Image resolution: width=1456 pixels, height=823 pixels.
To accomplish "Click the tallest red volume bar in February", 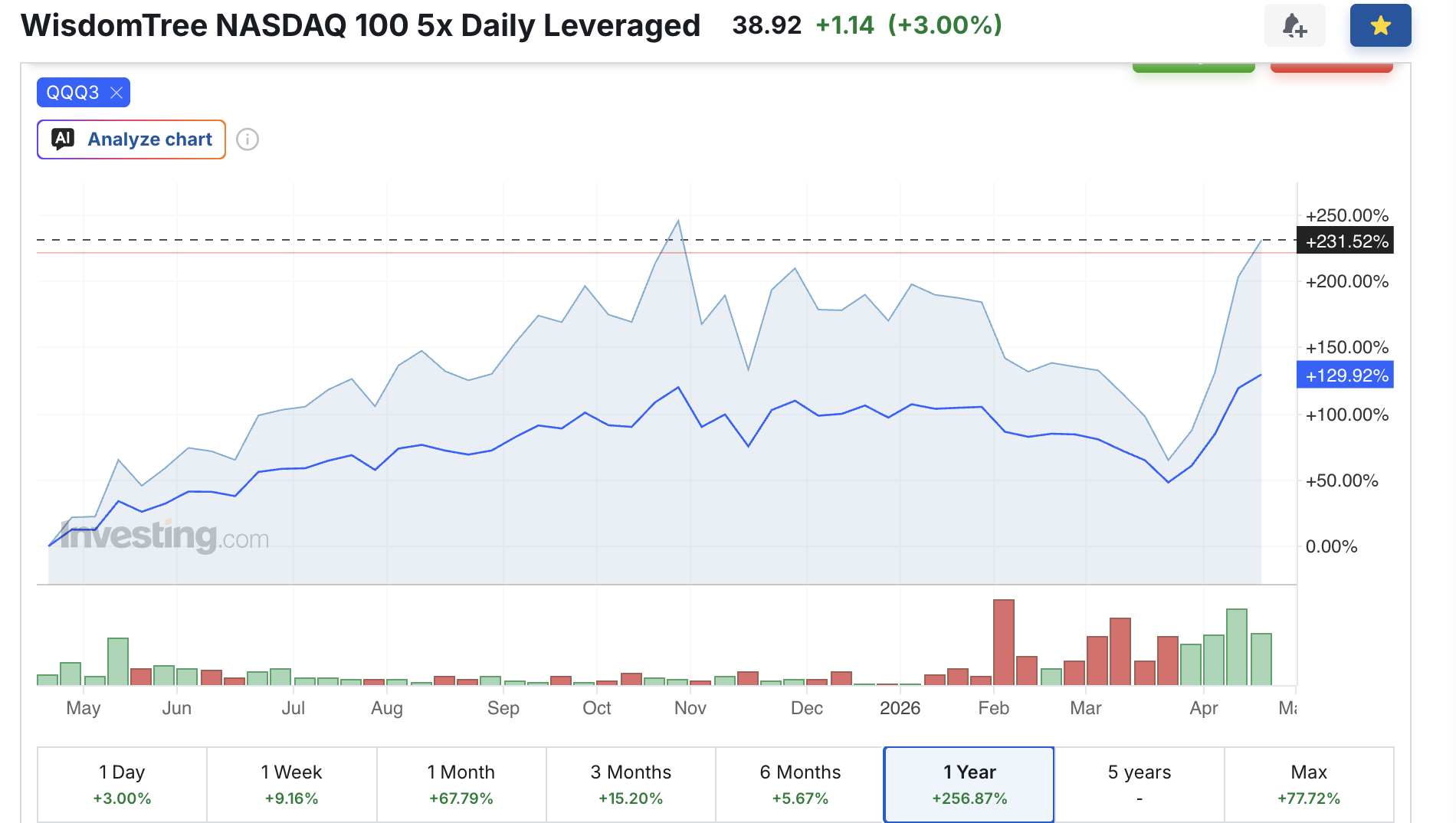I will coord(1004,642).
